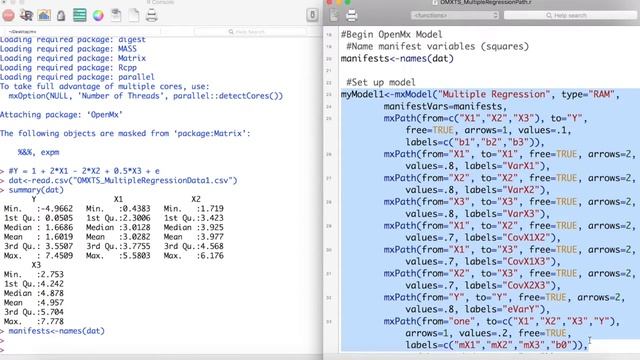
Task: Click the editor's Help search field
Action: point(570,15)
